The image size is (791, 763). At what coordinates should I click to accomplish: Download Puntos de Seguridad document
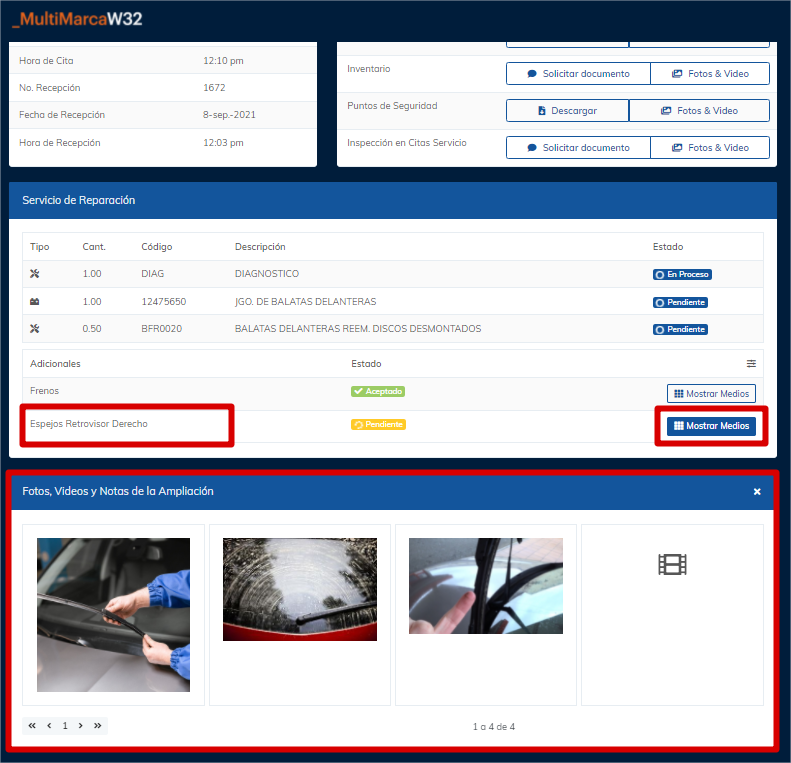[567, 111]
